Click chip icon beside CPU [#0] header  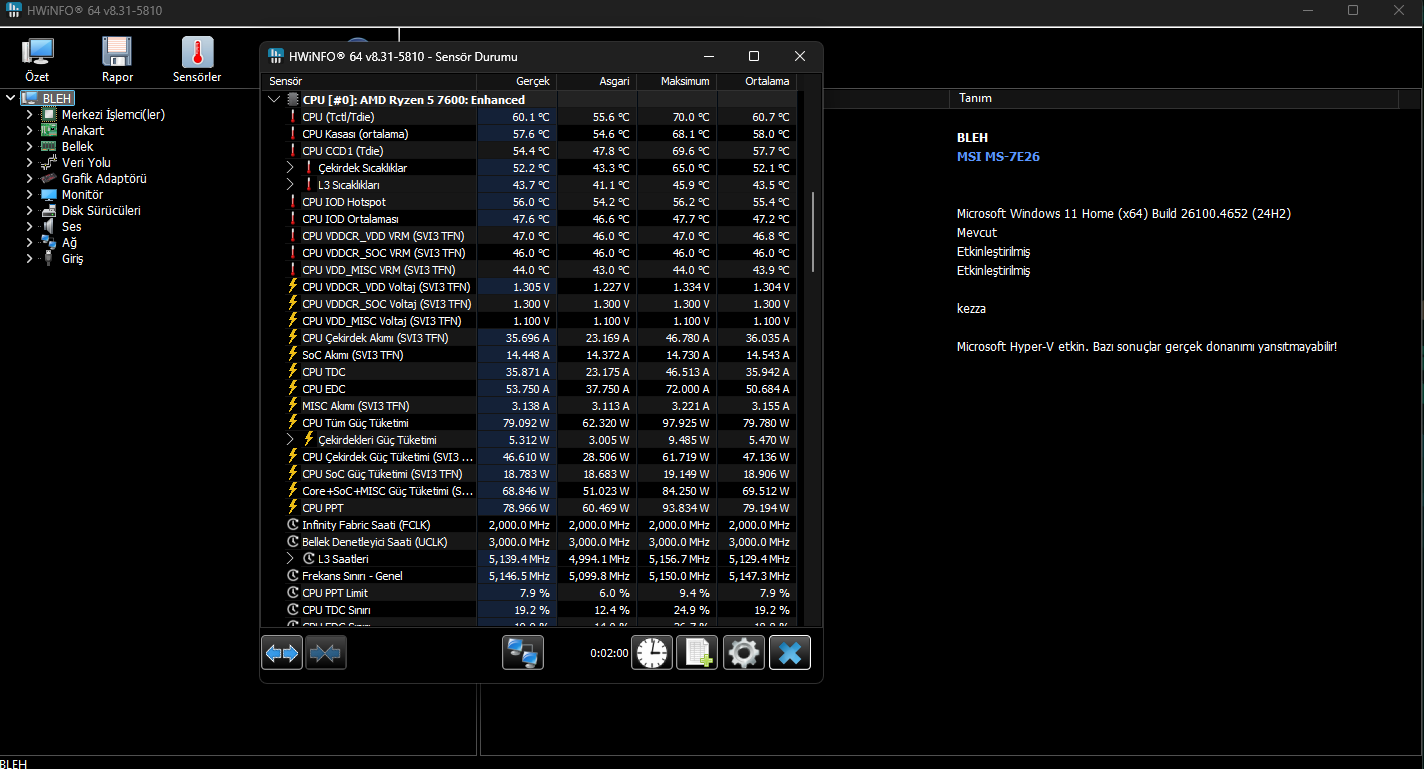click(x=292, y=100)
